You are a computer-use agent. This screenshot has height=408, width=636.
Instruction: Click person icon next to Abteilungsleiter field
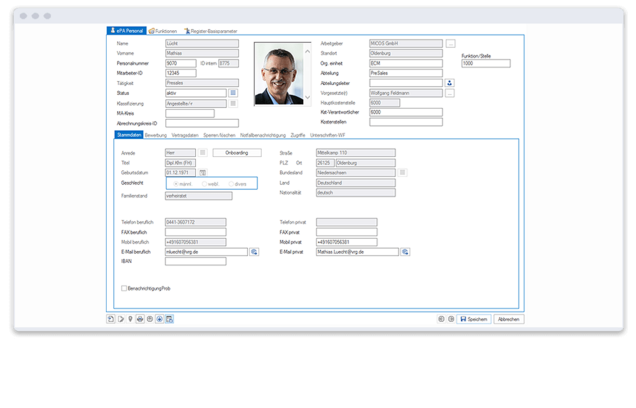click(x=449, y=83)
